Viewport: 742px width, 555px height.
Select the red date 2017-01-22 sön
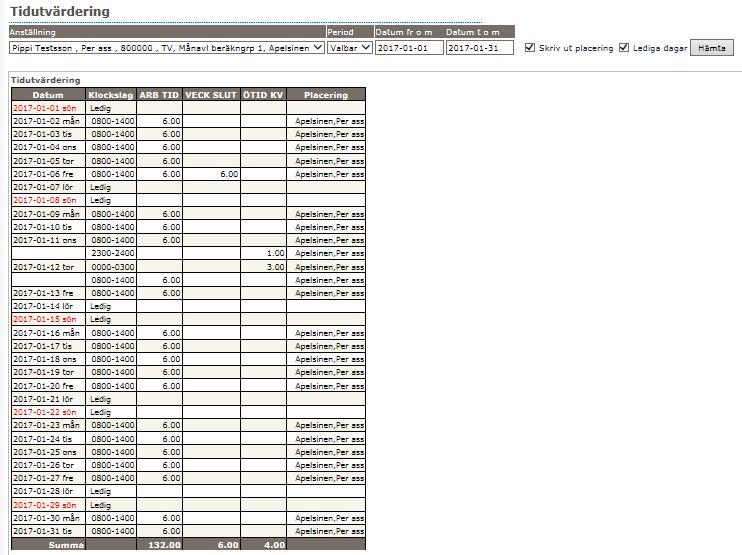(44, 412)
